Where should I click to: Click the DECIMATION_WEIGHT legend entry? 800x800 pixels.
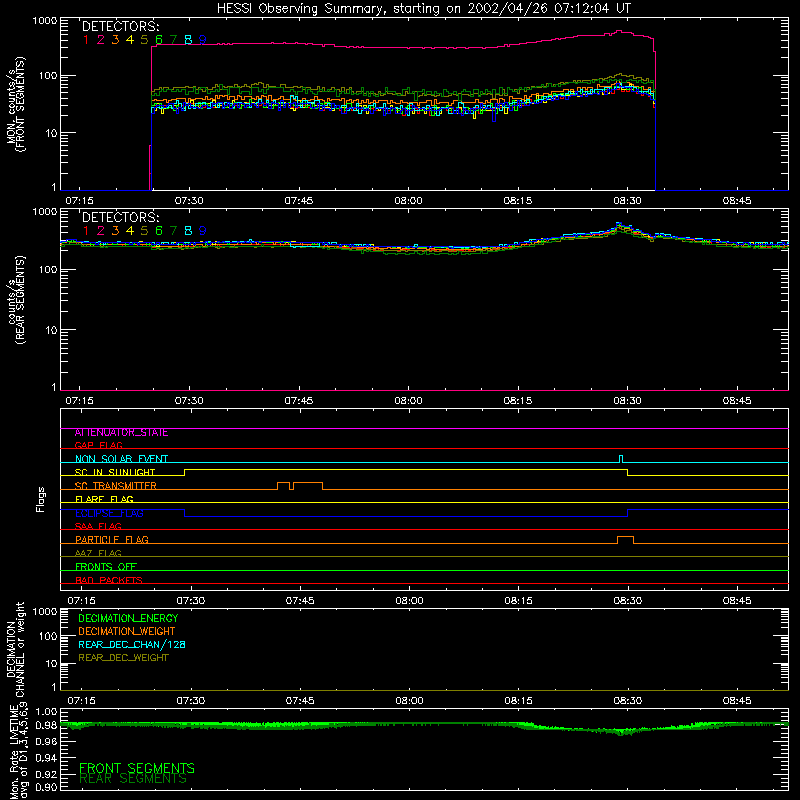127,632
